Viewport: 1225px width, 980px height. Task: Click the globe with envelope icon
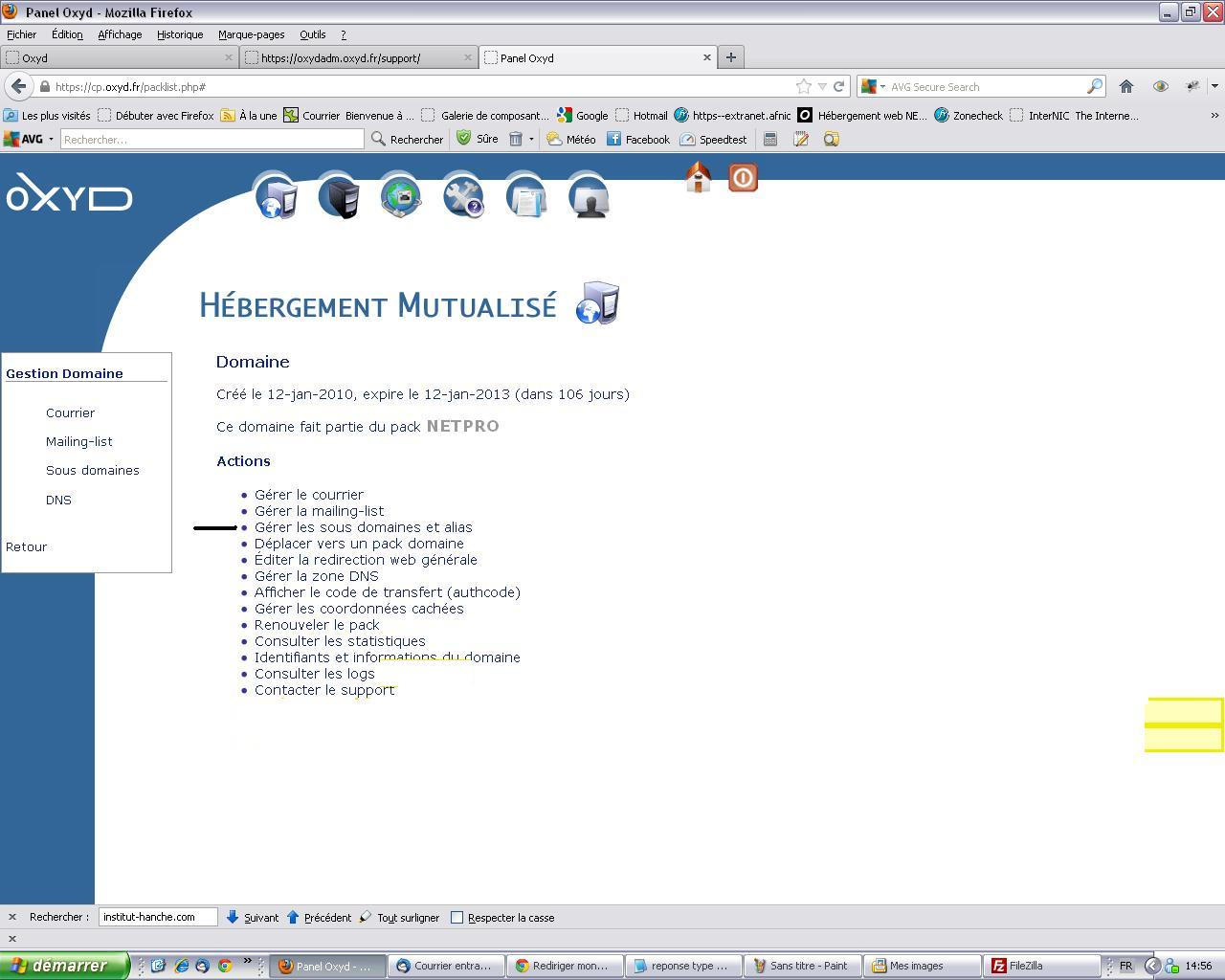(x=401, y=196)
